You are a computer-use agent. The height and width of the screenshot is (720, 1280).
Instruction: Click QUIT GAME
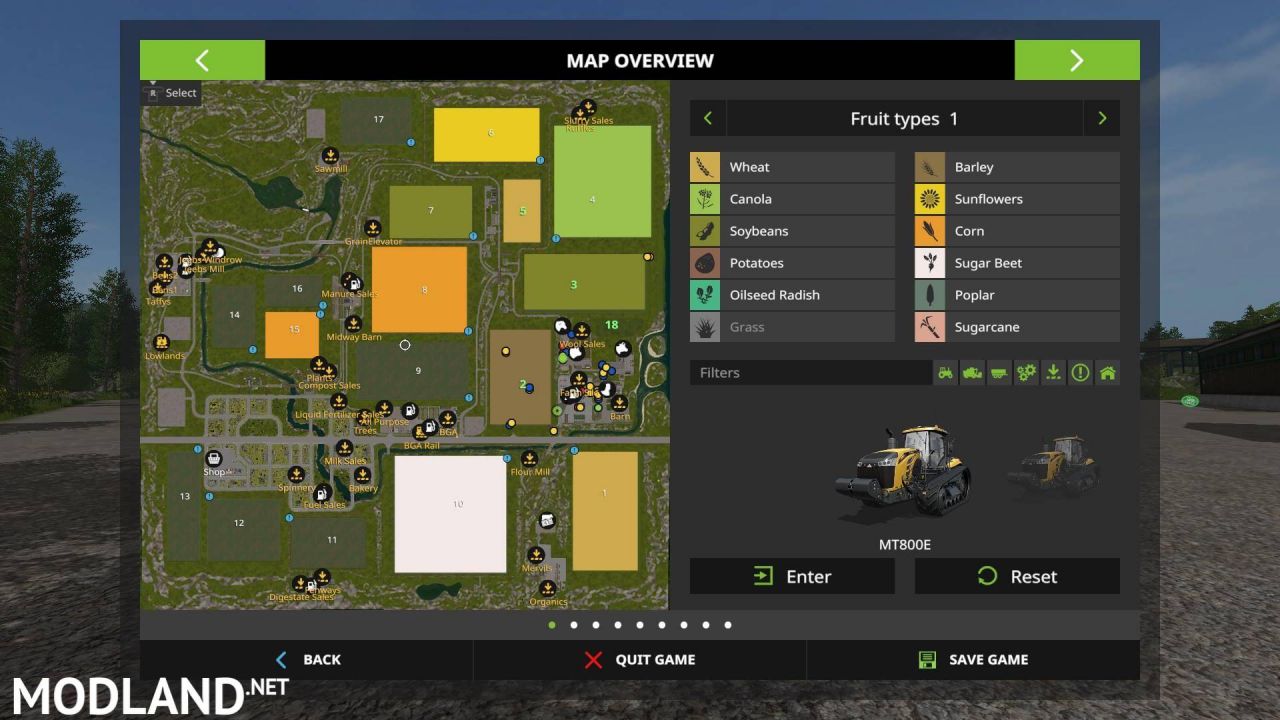[640, 660]
